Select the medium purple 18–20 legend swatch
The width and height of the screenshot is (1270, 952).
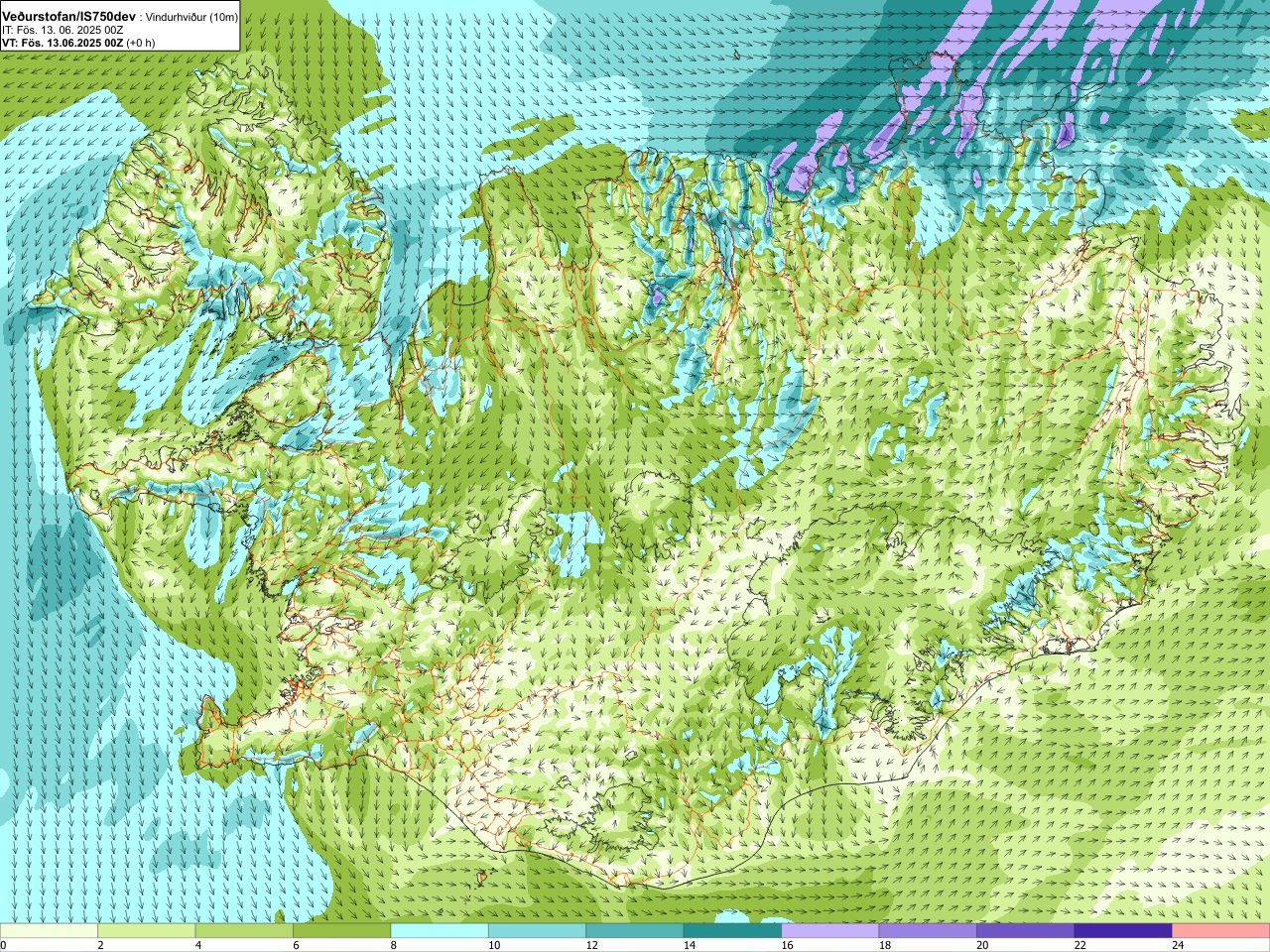(x=928, y=931)
